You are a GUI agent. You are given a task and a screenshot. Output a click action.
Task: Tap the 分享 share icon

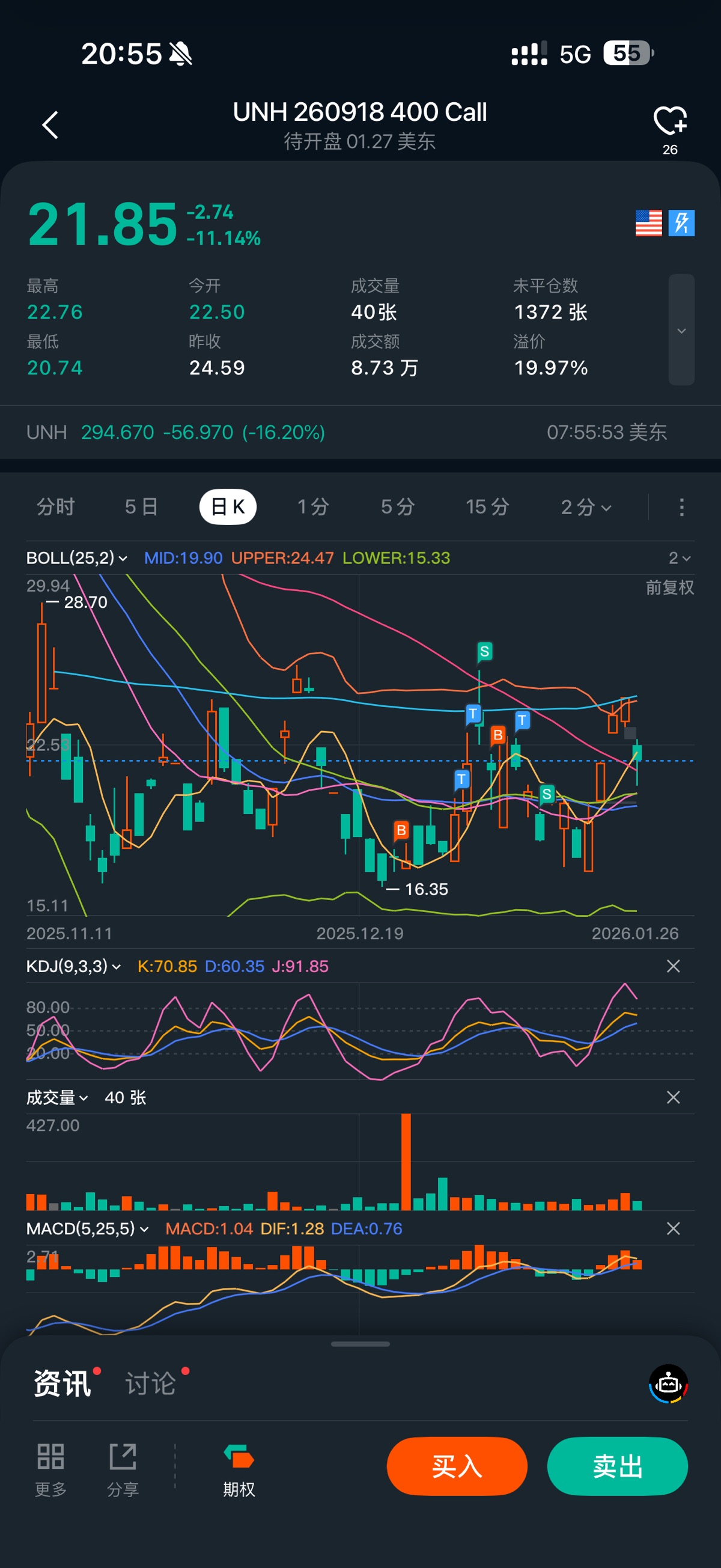click(123, 1457)
